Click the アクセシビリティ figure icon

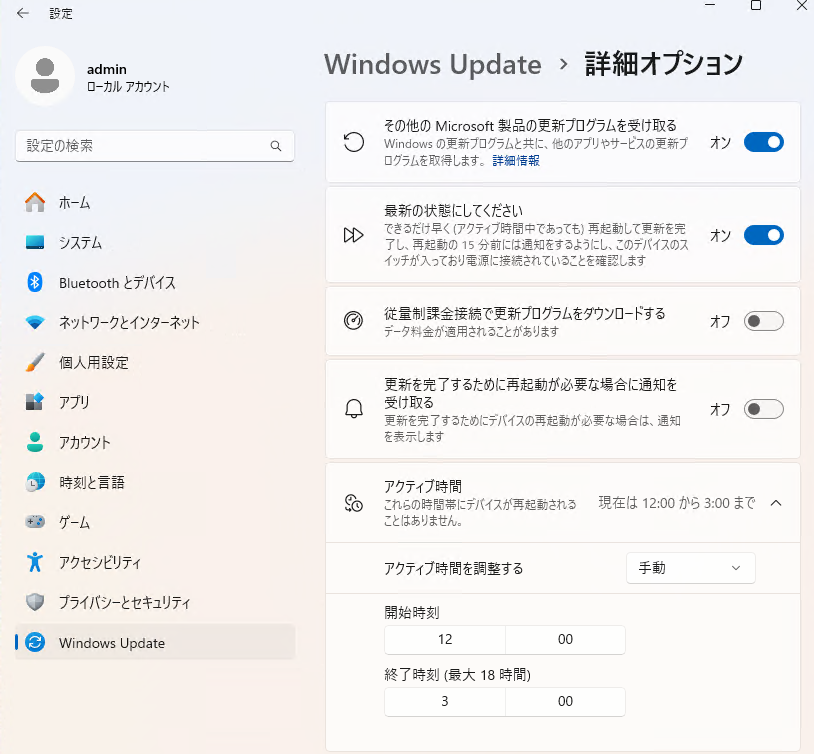pos(35,562)
